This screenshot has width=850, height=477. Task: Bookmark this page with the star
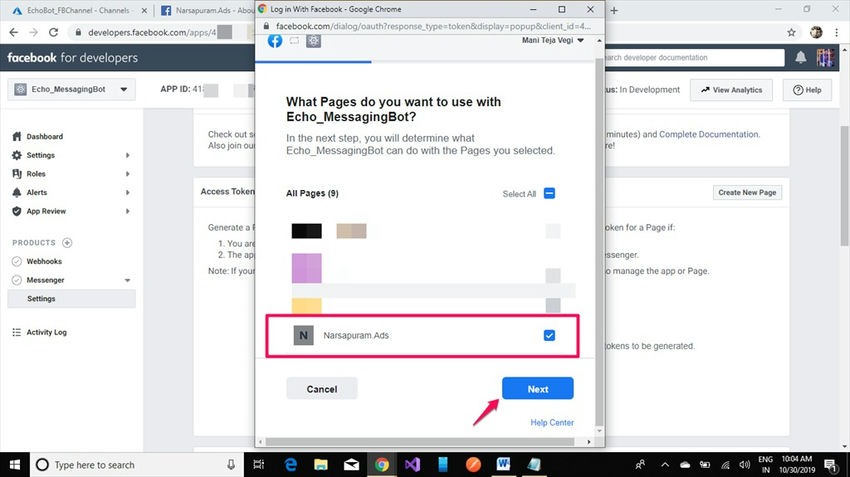coord(791,33)
